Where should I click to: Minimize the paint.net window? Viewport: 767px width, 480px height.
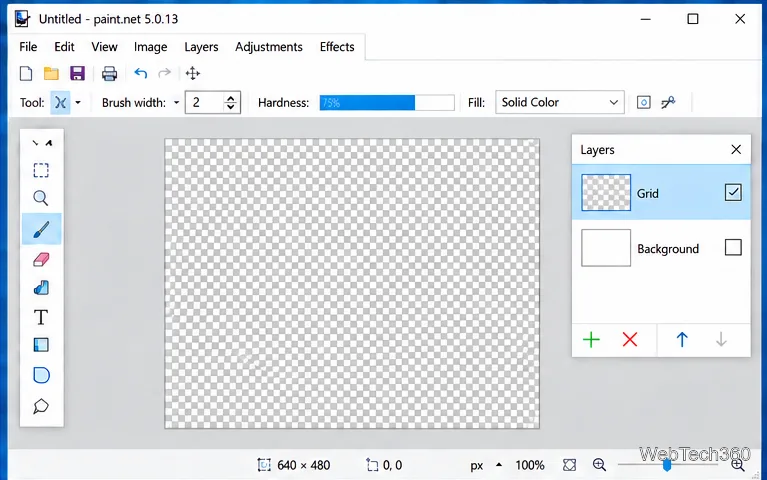point(646,19)
